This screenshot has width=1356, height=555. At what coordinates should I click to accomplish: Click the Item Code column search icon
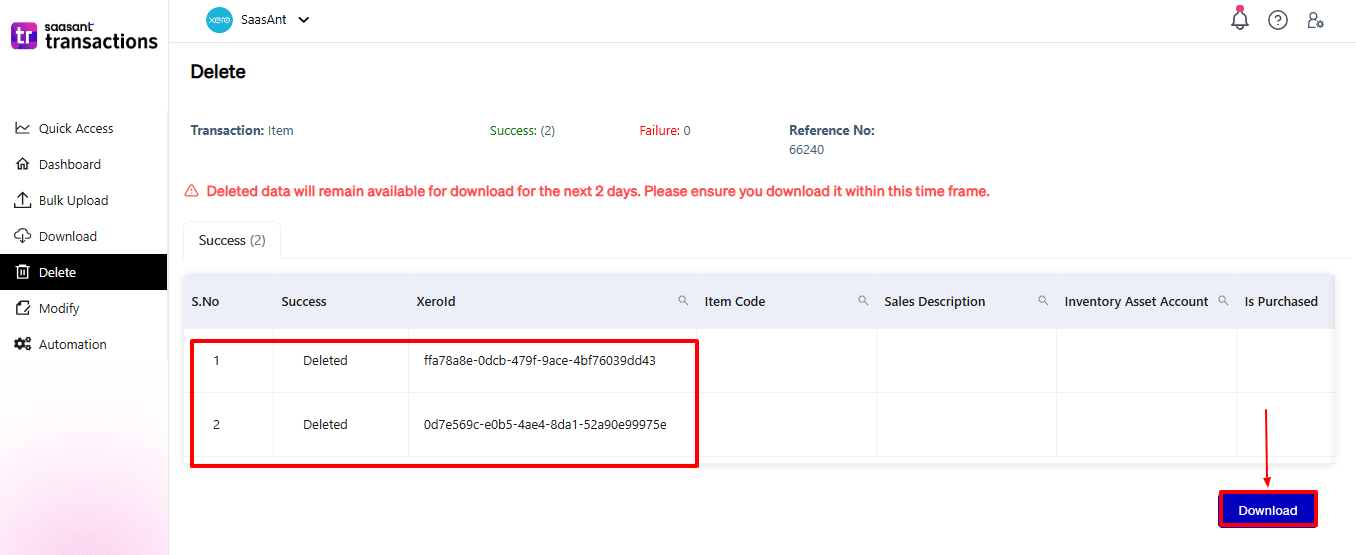(x=863, y=300)
